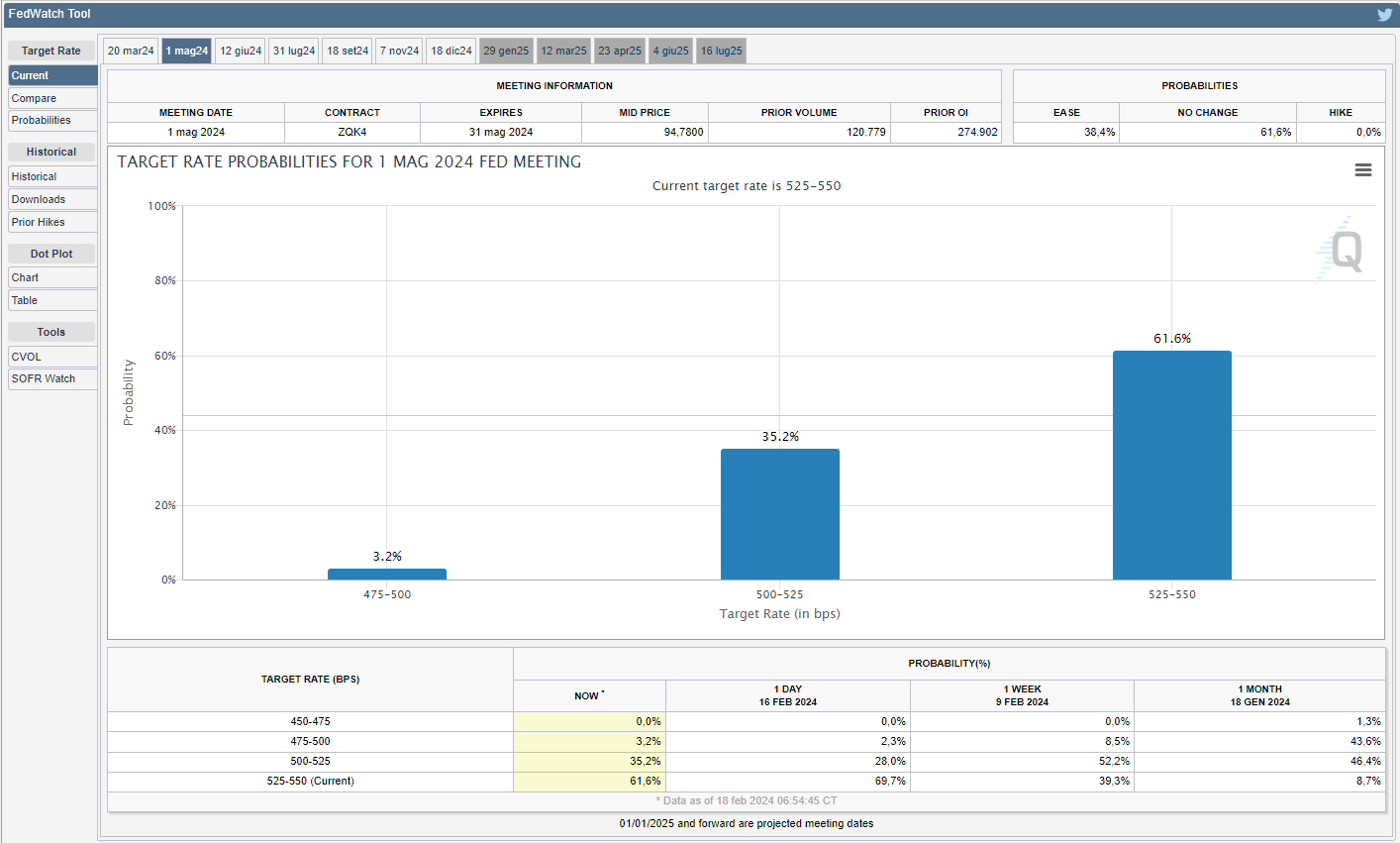Image resolution: width=1400 pixels, height=843 pixels.
Task: Open the Downloads section
Action: pyautogui.click(x=52, y=199)
